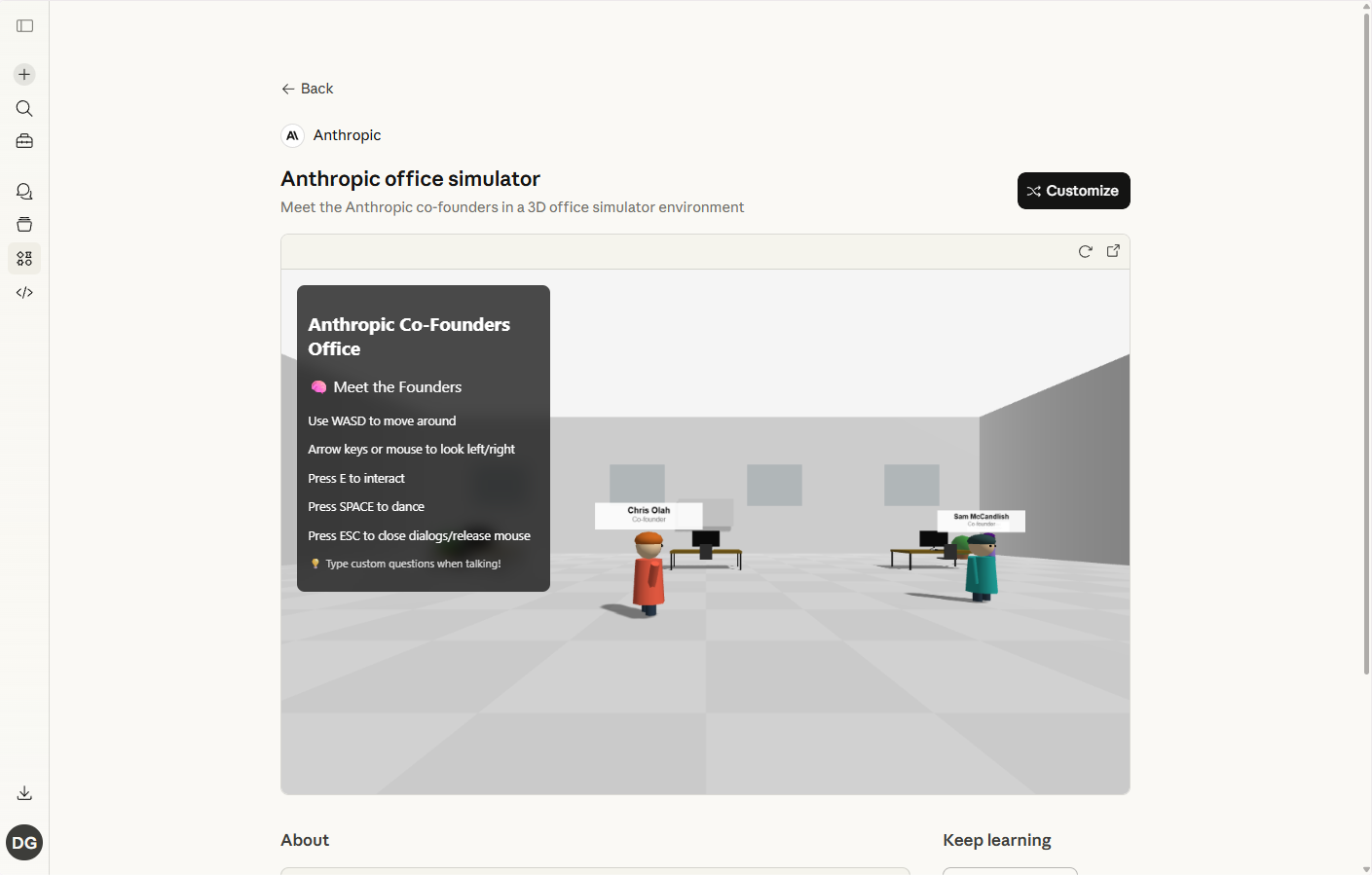Click the 'Anthropic office simulator' title
The height and width of the screenshot is (875, 1372).
pyautogui.click(x=410, y=179)
